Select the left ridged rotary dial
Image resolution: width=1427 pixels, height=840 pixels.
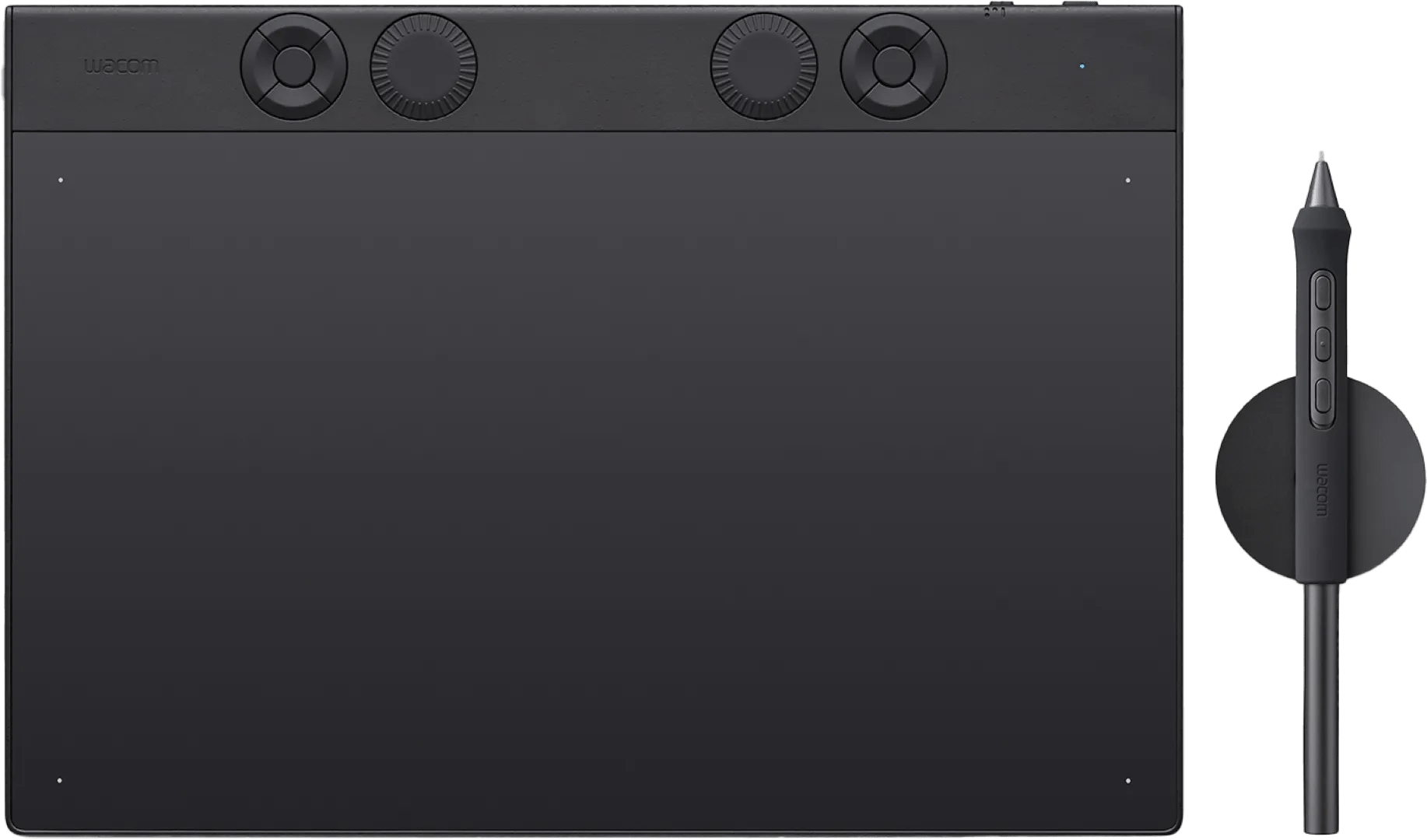click(x=423, y=66)
